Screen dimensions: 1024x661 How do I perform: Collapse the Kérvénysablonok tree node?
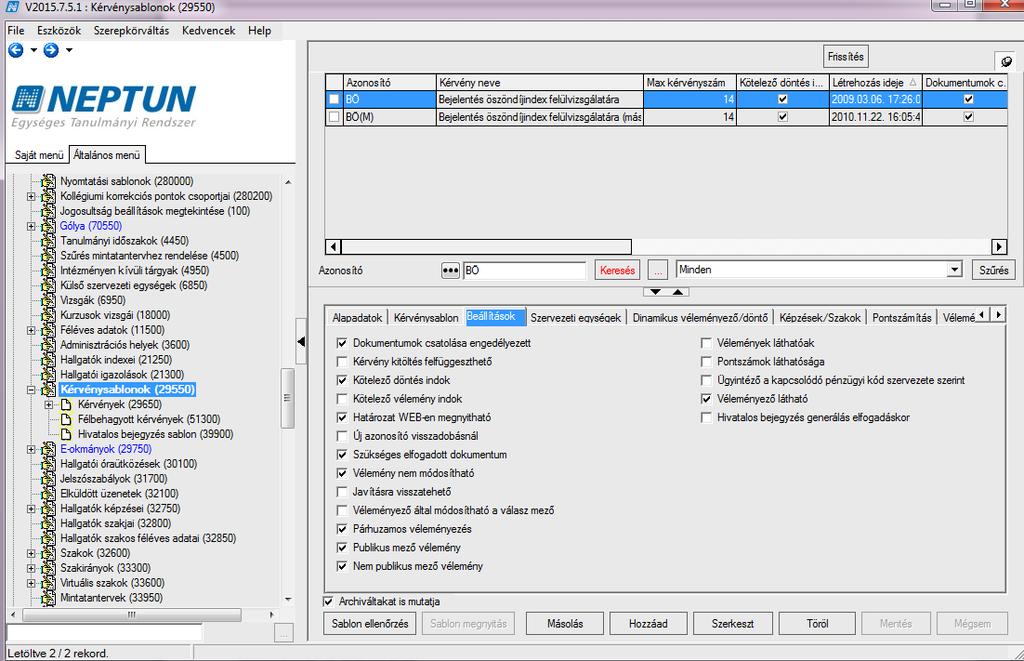pyautogui.click(x=31, y=390)
